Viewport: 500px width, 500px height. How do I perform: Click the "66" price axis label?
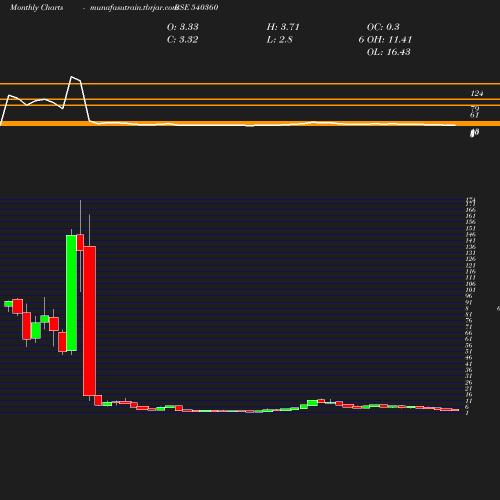[x=469, y=333]
